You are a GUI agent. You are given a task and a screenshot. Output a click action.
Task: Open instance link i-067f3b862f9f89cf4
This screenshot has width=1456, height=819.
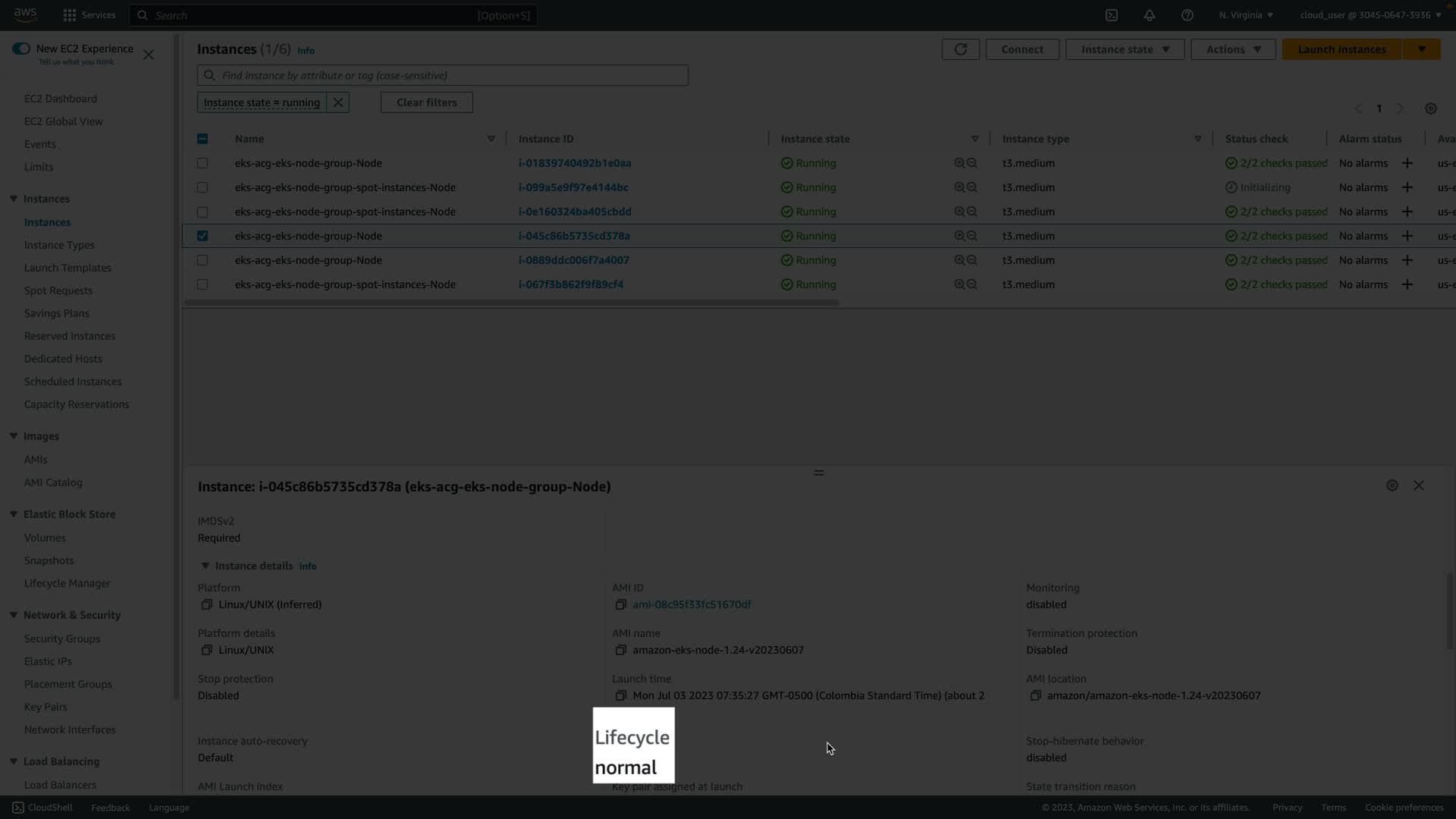[x=570, y=284]
